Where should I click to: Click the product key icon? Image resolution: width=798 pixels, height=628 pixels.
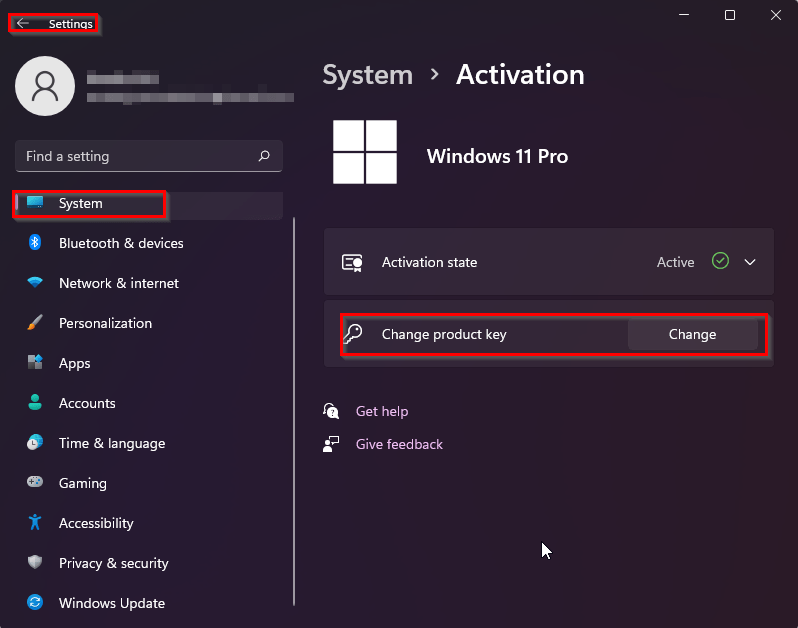pos(353,334)
